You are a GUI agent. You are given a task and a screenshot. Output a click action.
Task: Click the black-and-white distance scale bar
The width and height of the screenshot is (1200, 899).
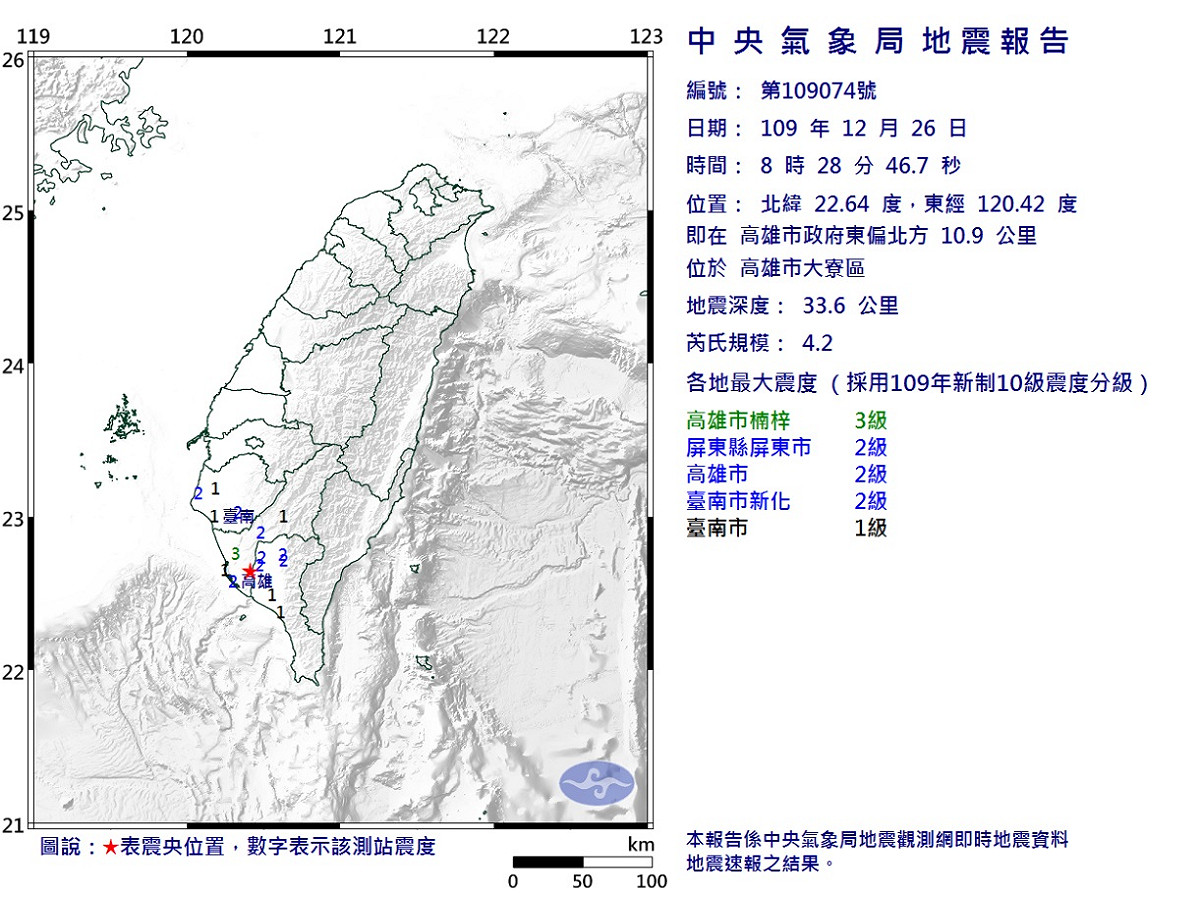point(583,862)
